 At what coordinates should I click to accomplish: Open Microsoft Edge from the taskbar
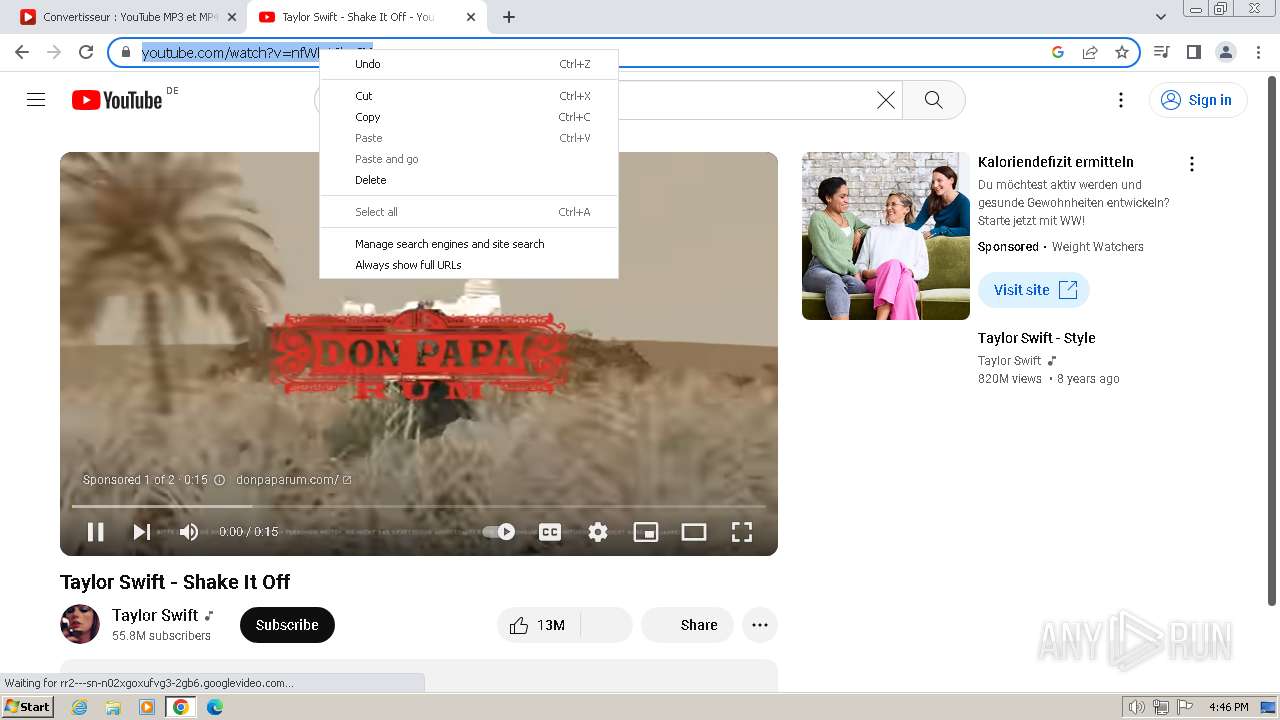(x=215, y=707)
